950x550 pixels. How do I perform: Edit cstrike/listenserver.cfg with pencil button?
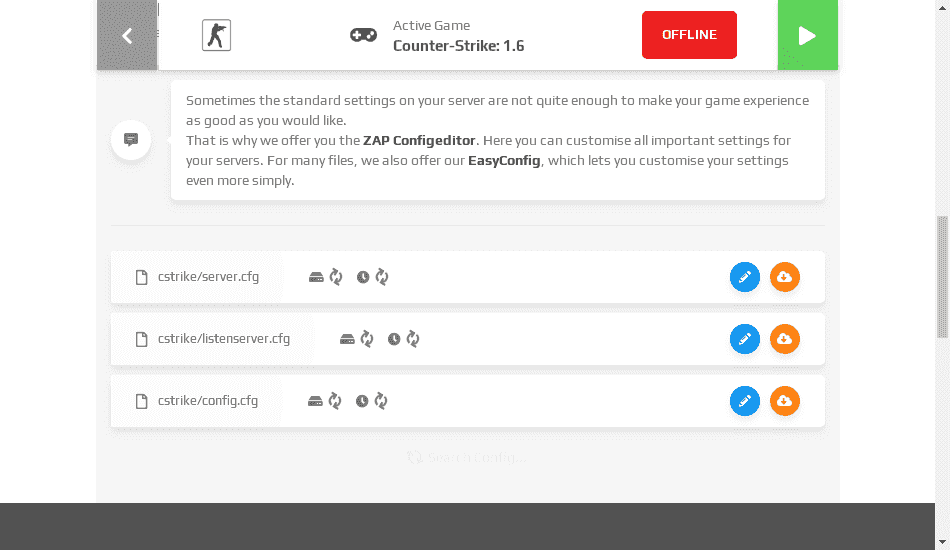(745, 339)
